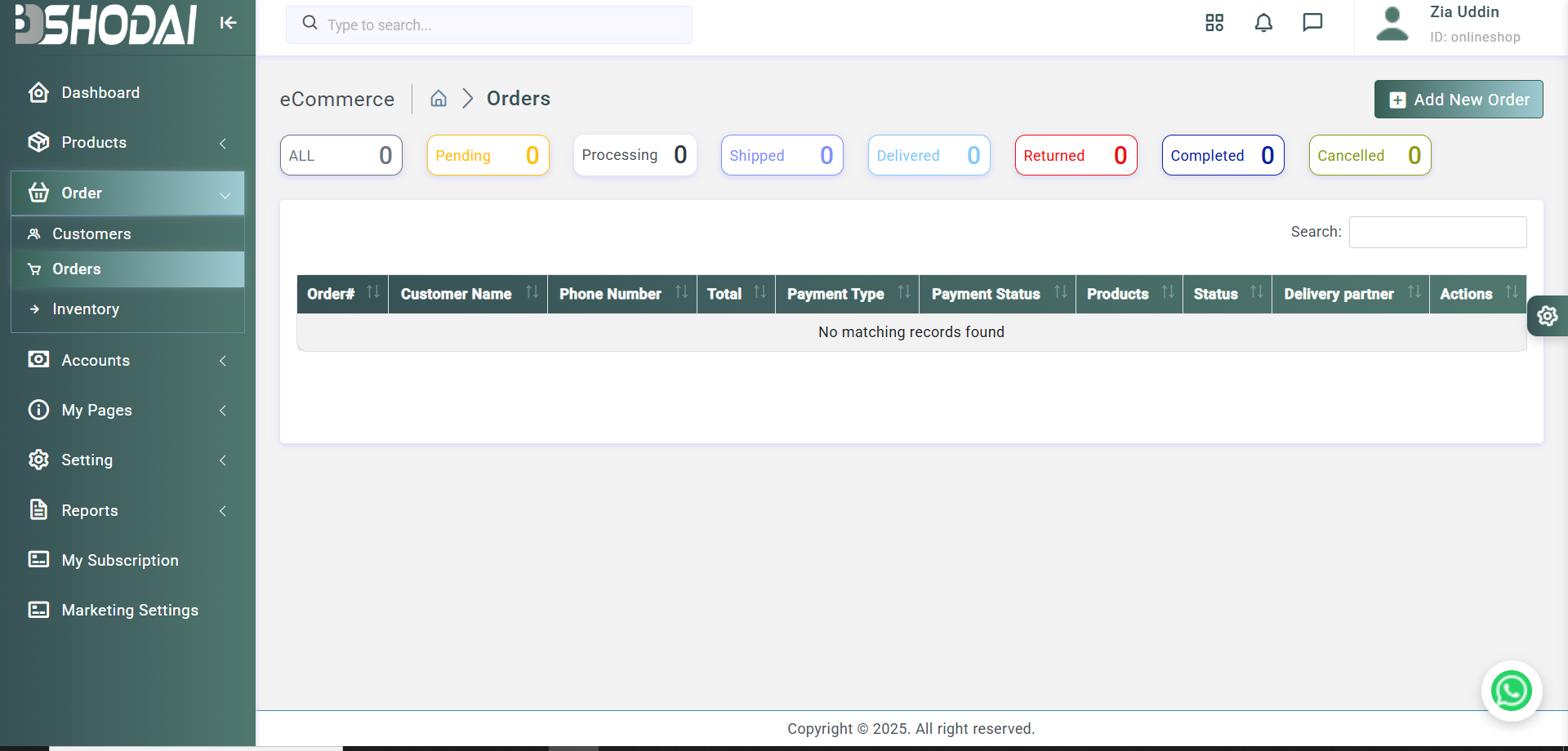Open the notifications bell icon

coord(1263,23)
